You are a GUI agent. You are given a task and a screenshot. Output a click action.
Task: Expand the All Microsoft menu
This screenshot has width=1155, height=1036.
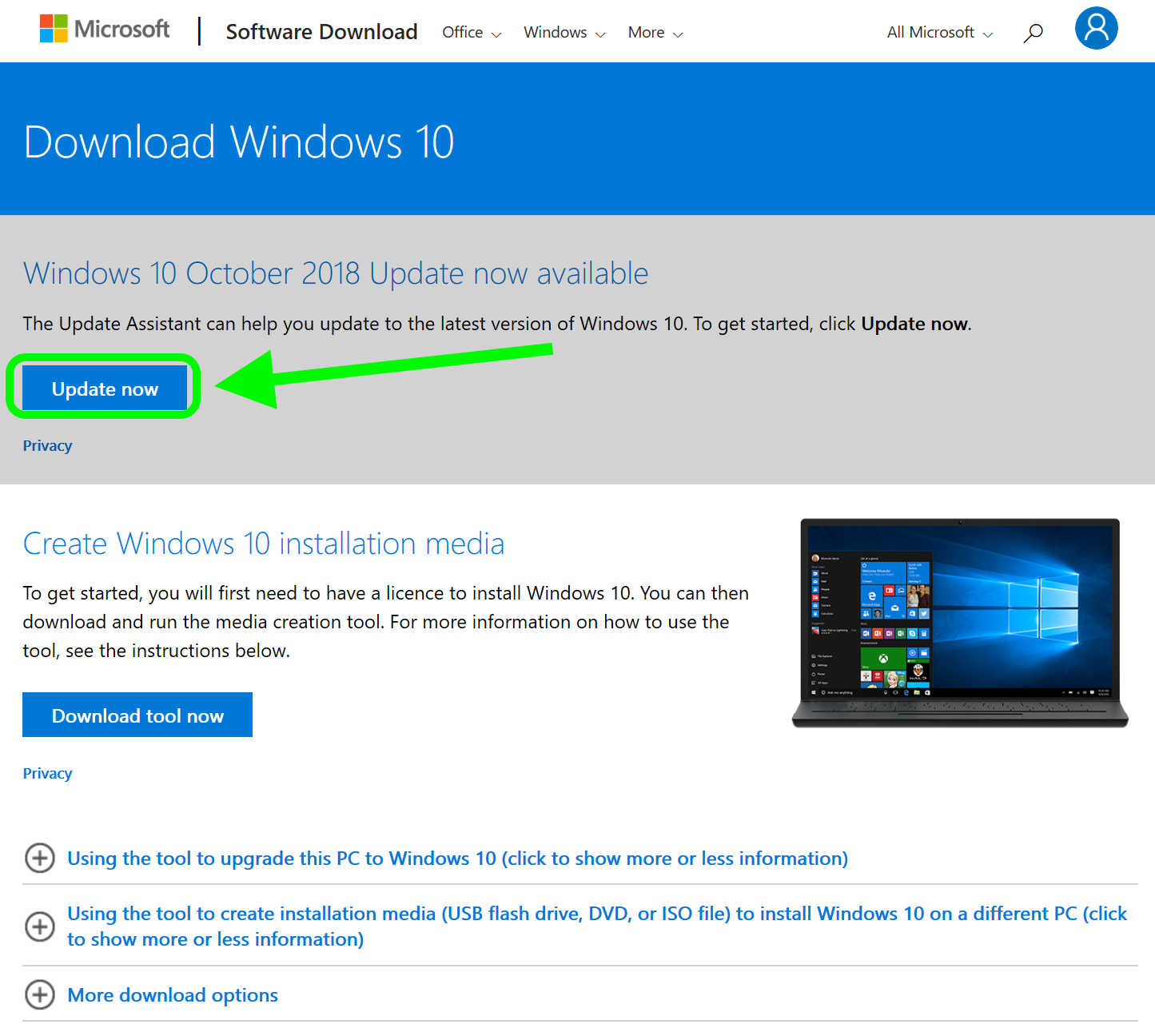pos(940,33)
